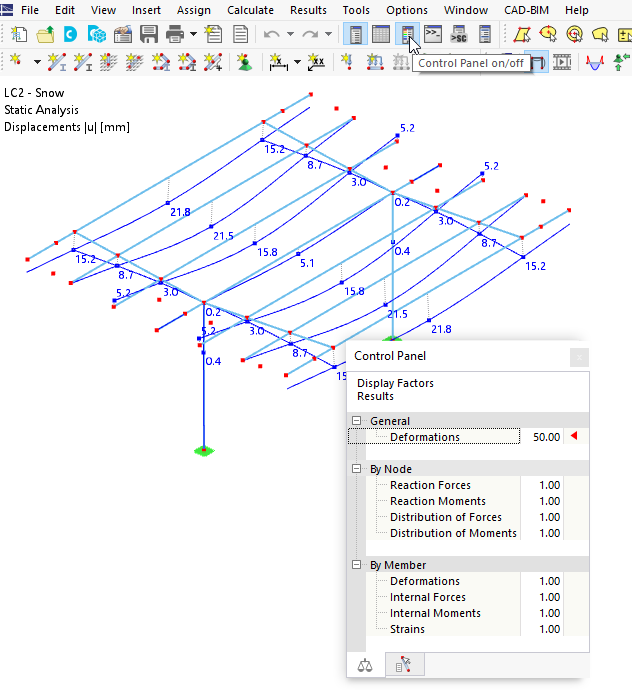Open the Redo history dropdown

pyautogui.click(x=328, y=34)
